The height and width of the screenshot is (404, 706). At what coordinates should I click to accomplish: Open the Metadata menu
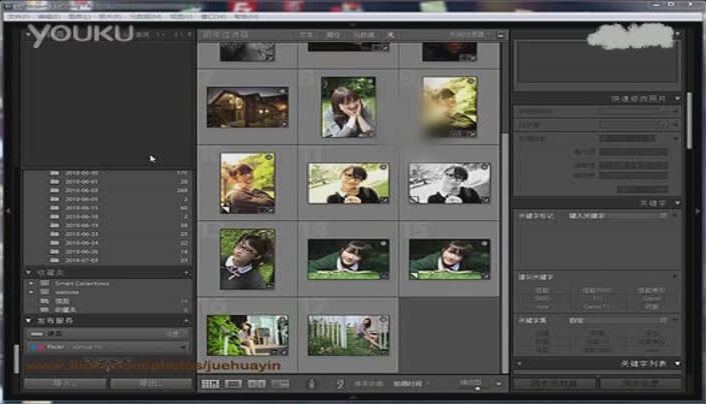145,16
